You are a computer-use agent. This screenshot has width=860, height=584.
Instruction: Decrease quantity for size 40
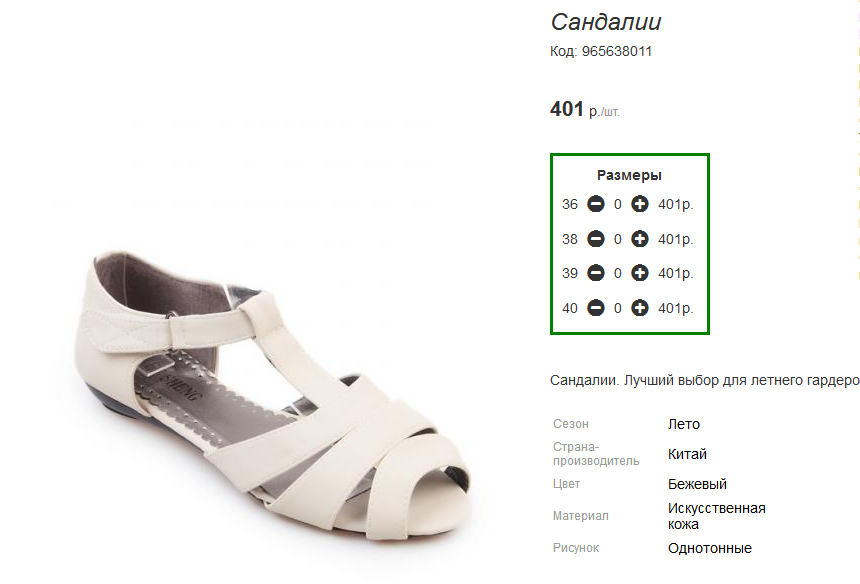596,308
